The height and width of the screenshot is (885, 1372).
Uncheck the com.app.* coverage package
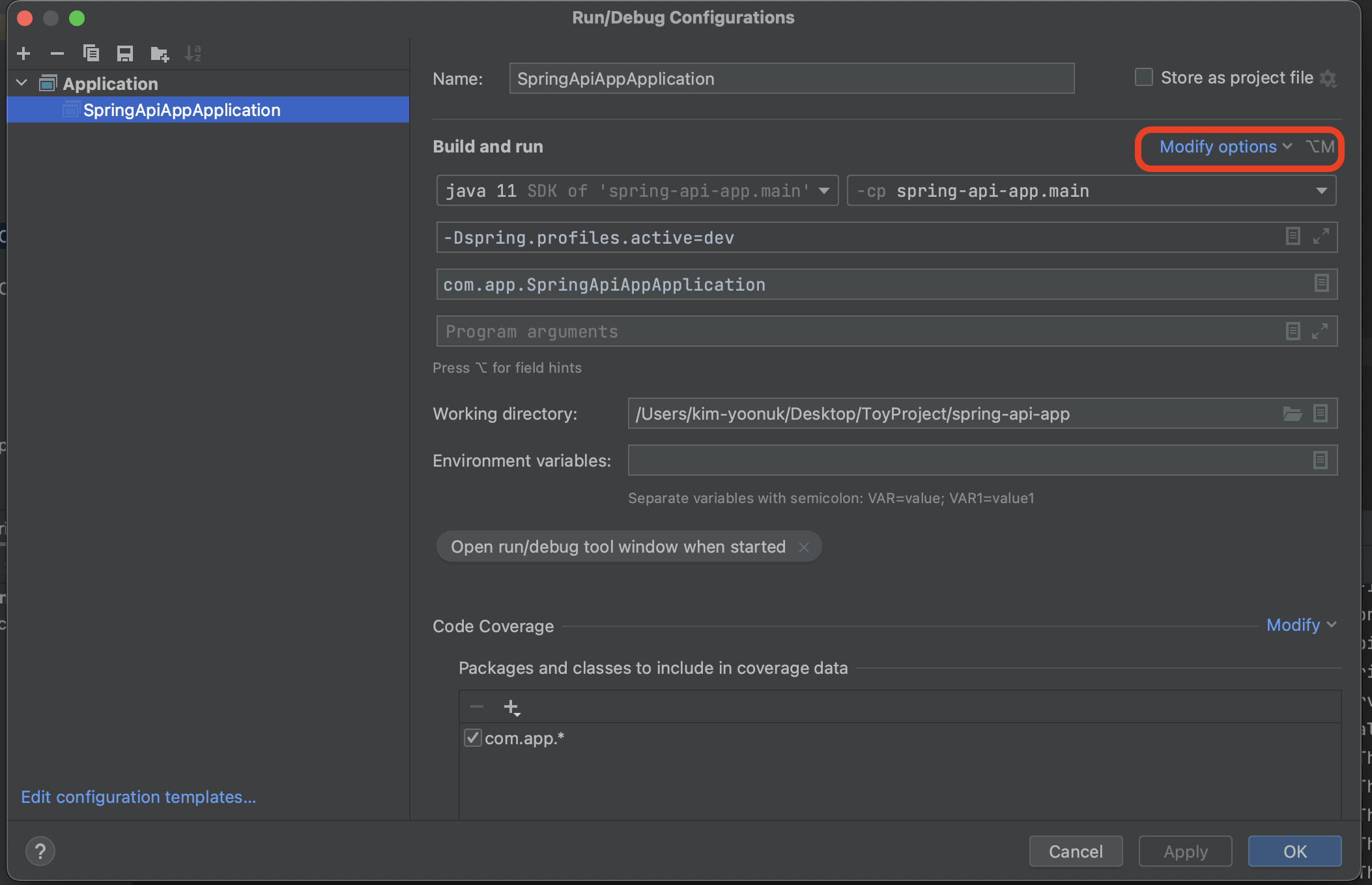click(473, 738)
